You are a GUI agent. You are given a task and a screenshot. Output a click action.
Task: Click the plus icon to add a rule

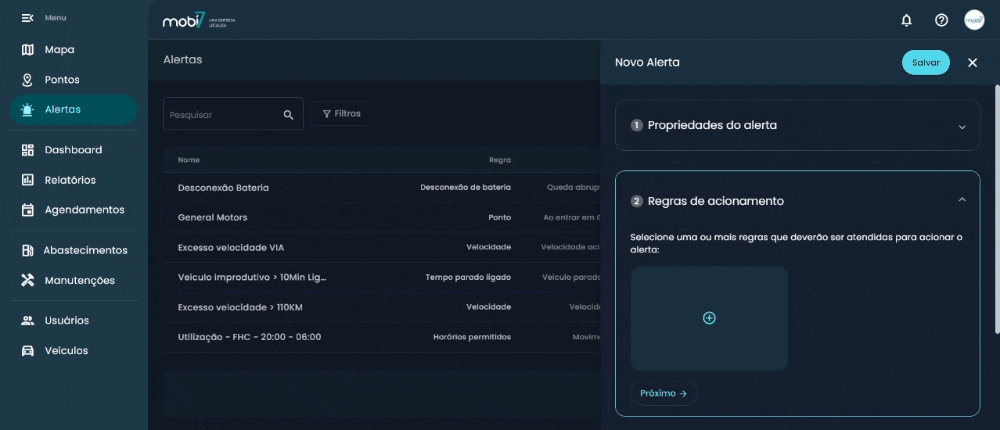tap(709, 318)
